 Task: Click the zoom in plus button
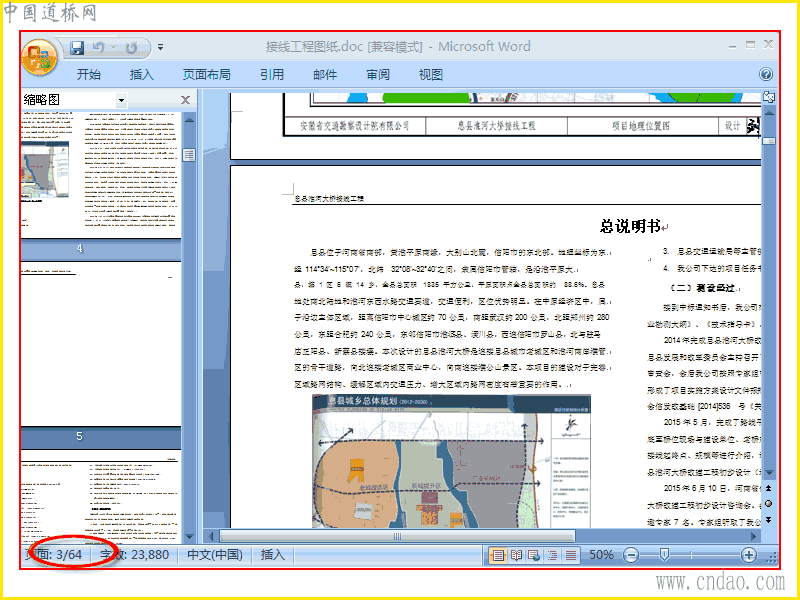coord(748,555)
